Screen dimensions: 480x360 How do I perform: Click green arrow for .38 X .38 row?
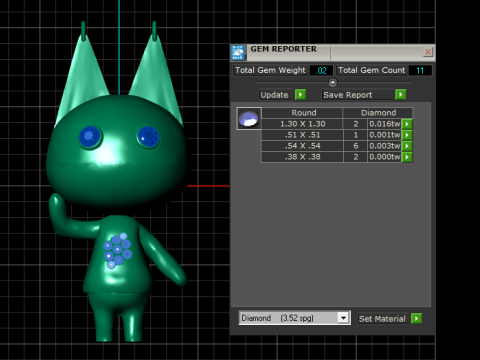pyautogui.click(x=407, y=157)
